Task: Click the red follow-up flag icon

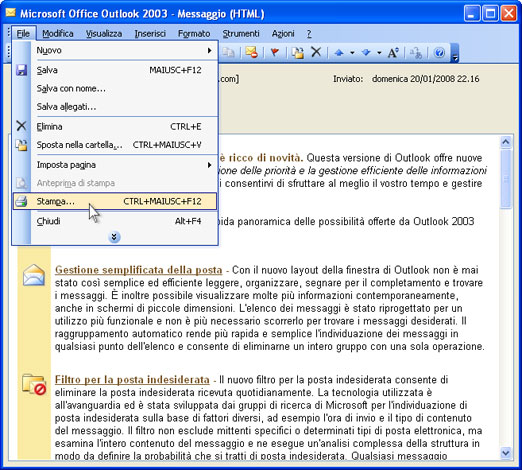Action: pos(275,52)
